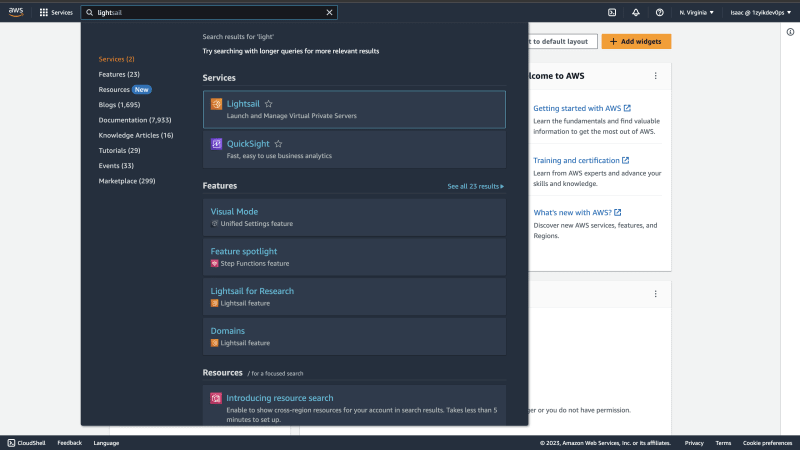Image resolution: width=800 pixels, height=450 pixels.
Task: Click See all 23 results link
Action: (x=476, y=186)
